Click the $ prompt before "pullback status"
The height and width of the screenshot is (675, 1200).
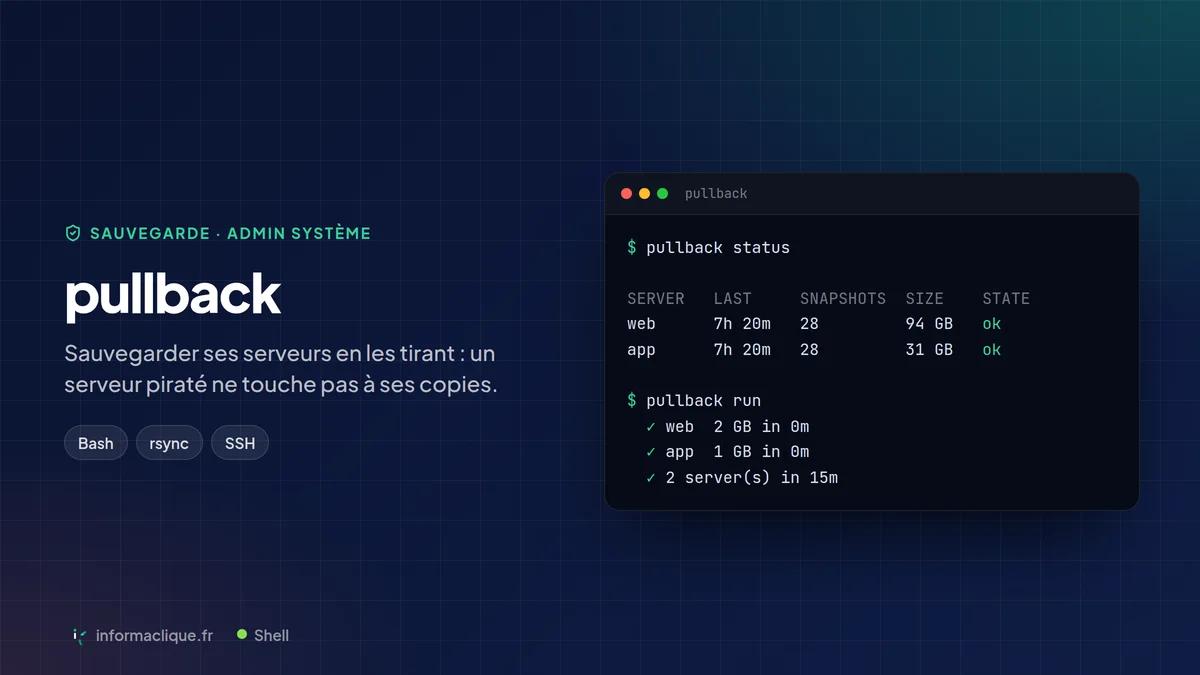632,247
